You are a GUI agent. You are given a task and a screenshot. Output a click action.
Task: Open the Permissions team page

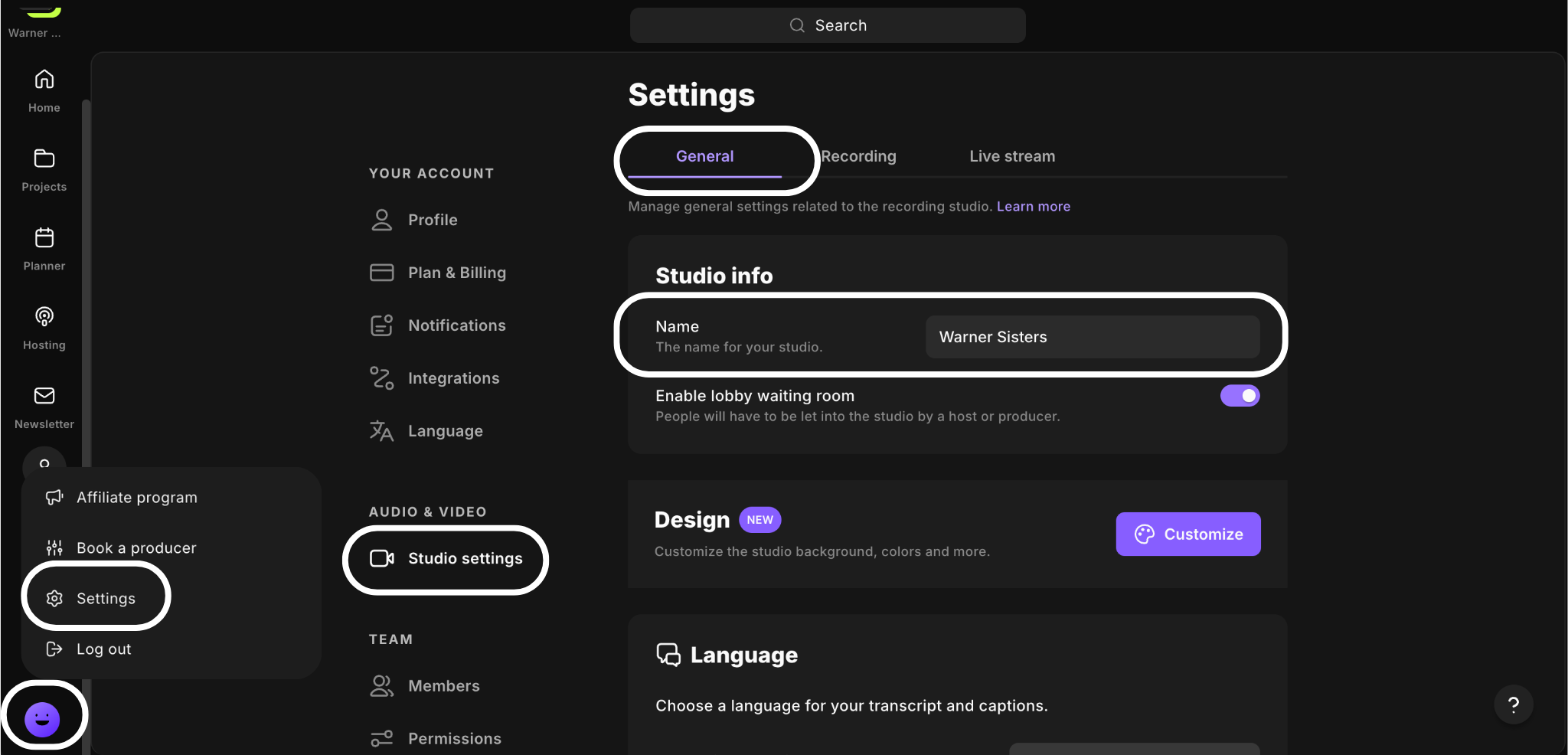coord(455,739)
